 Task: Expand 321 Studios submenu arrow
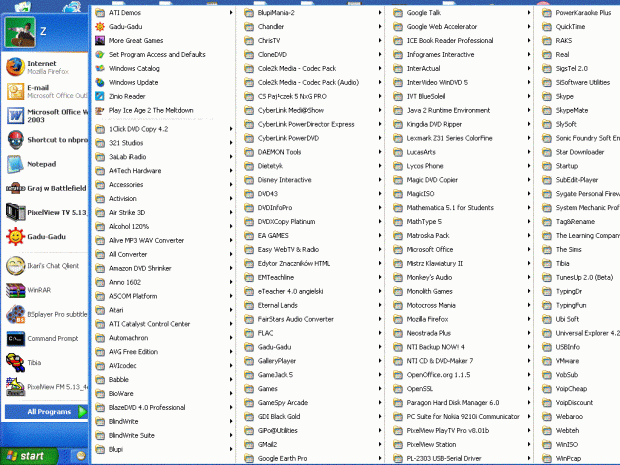pos(231,143)
